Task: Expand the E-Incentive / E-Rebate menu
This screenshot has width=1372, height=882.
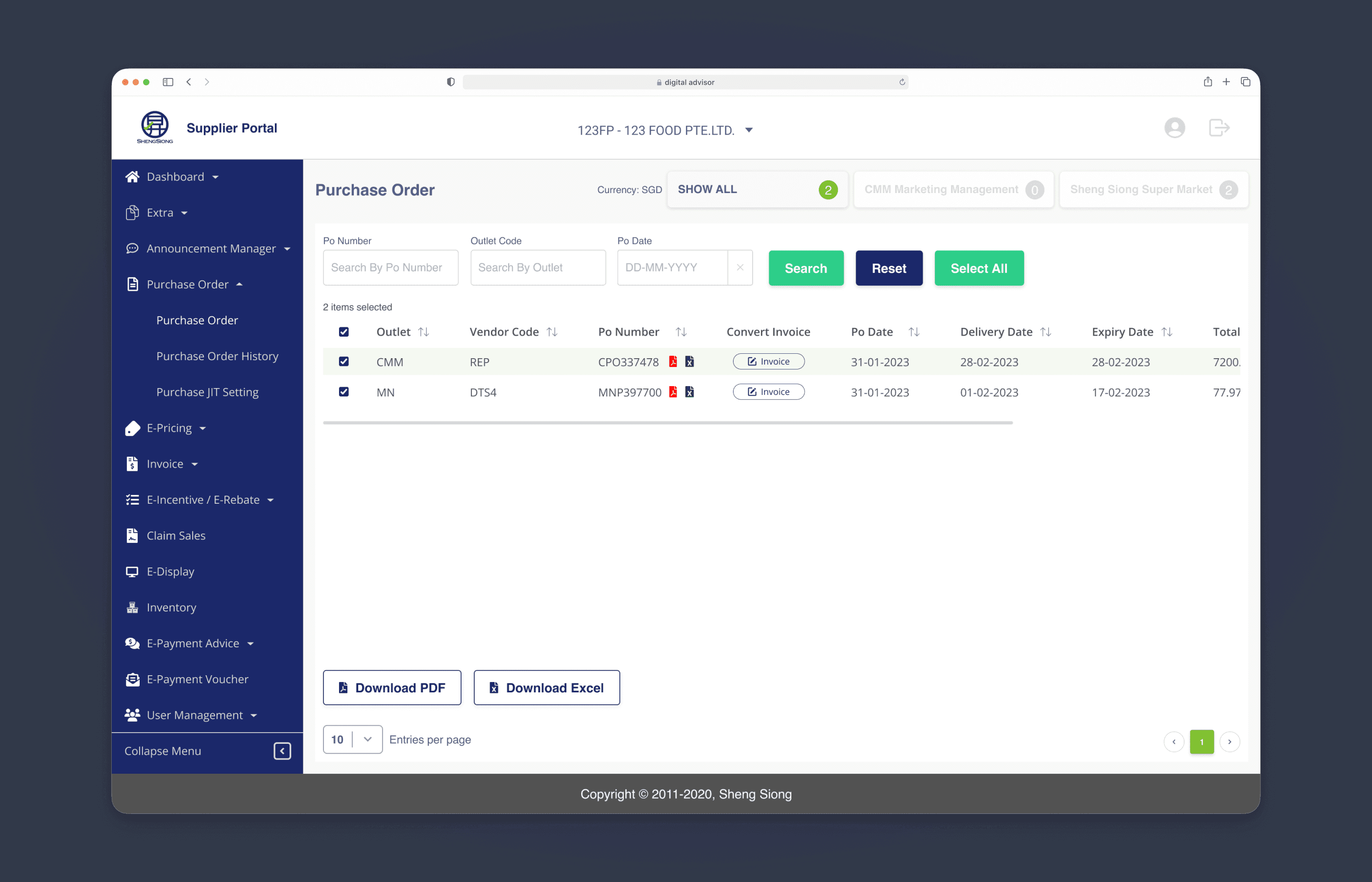Action: pyautogui.click(x=270, y=500)
